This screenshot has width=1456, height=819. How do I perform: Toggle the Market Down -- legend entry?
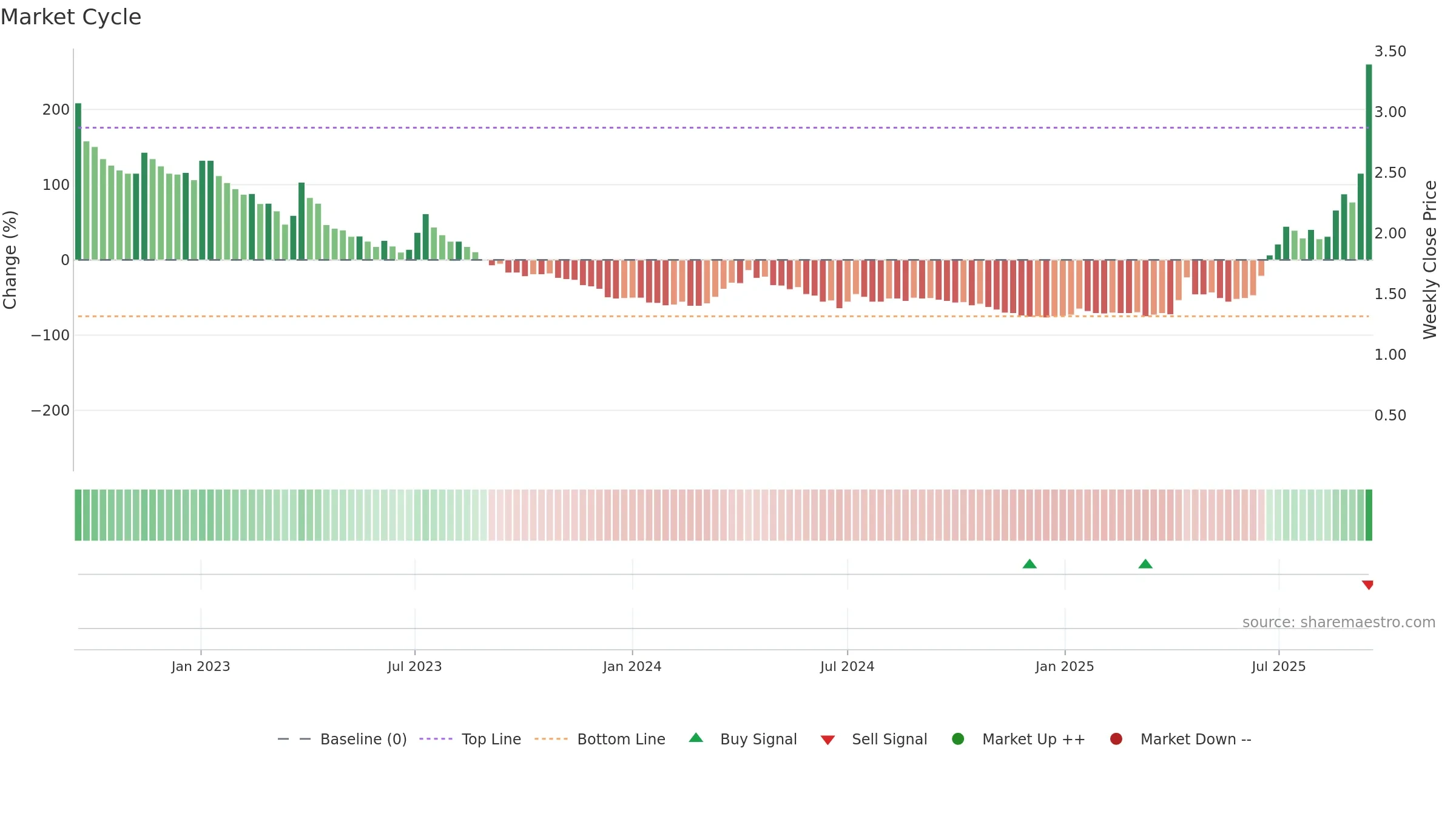point(1181,739)
